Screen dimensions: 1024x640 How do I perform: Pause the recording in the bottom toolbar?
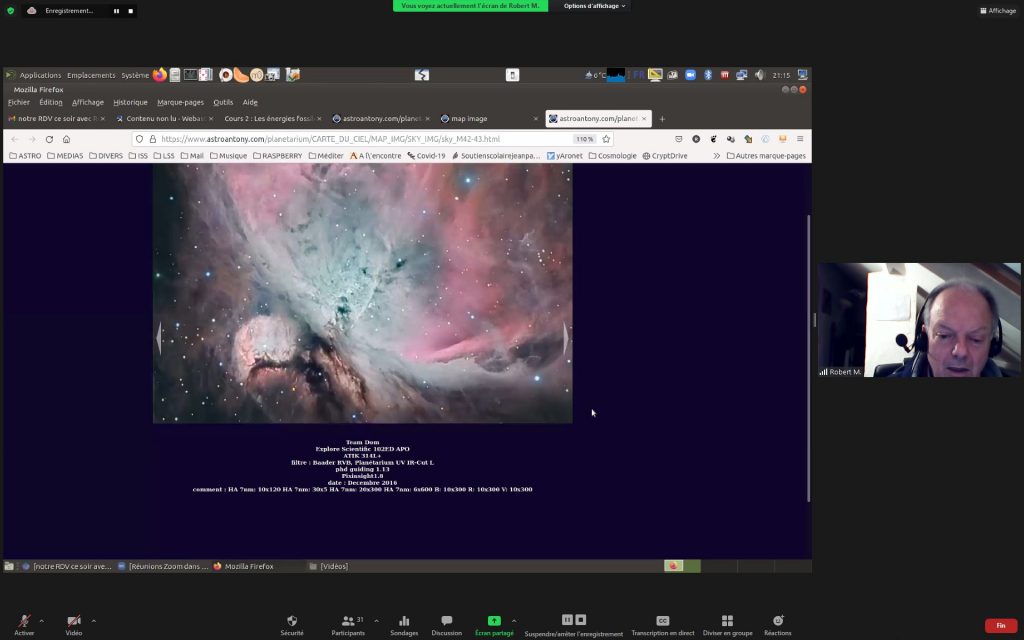coord(567,619)
